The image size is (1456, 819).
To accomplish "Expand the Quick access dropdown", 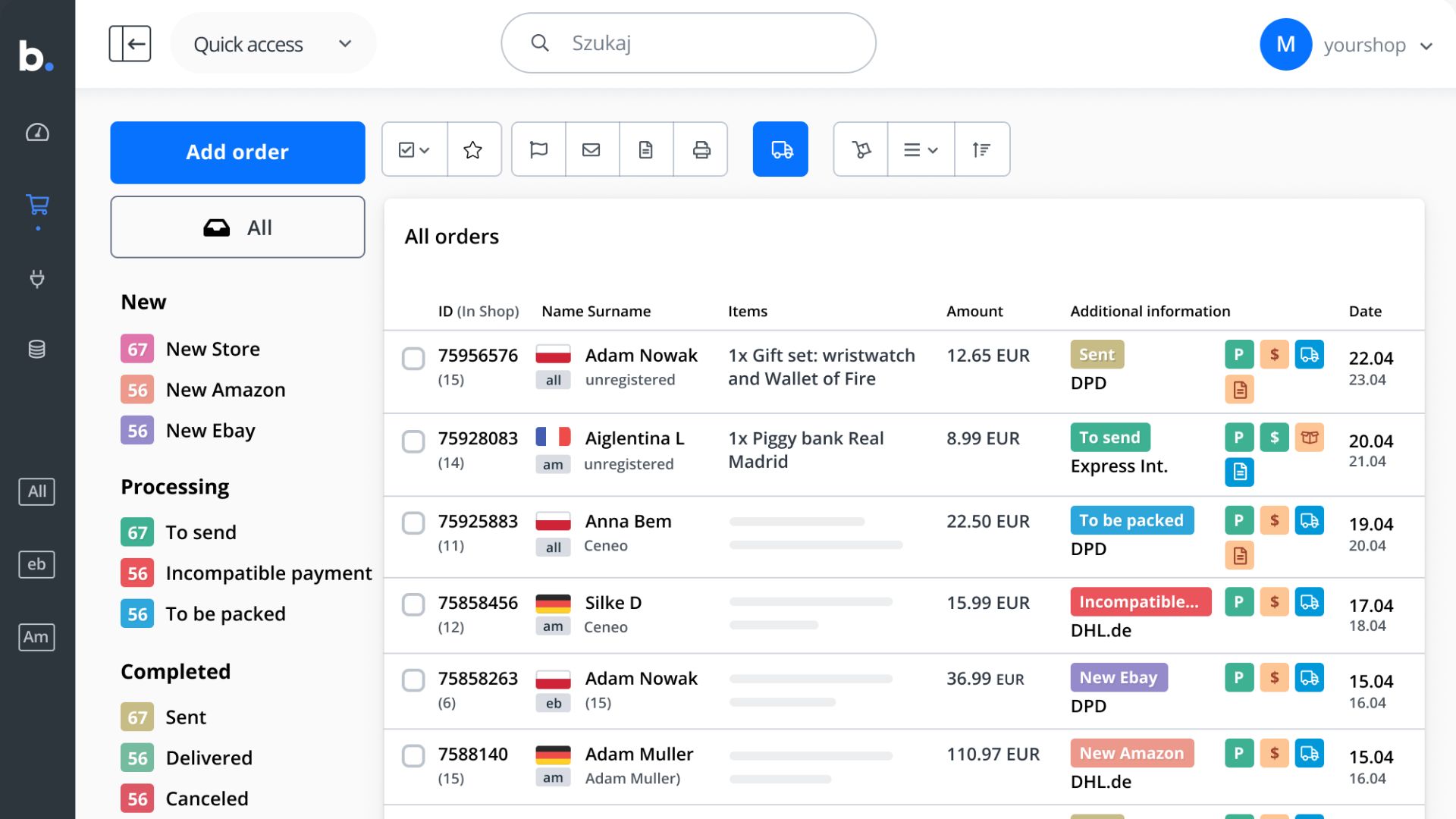I will [x=273, y=43].
